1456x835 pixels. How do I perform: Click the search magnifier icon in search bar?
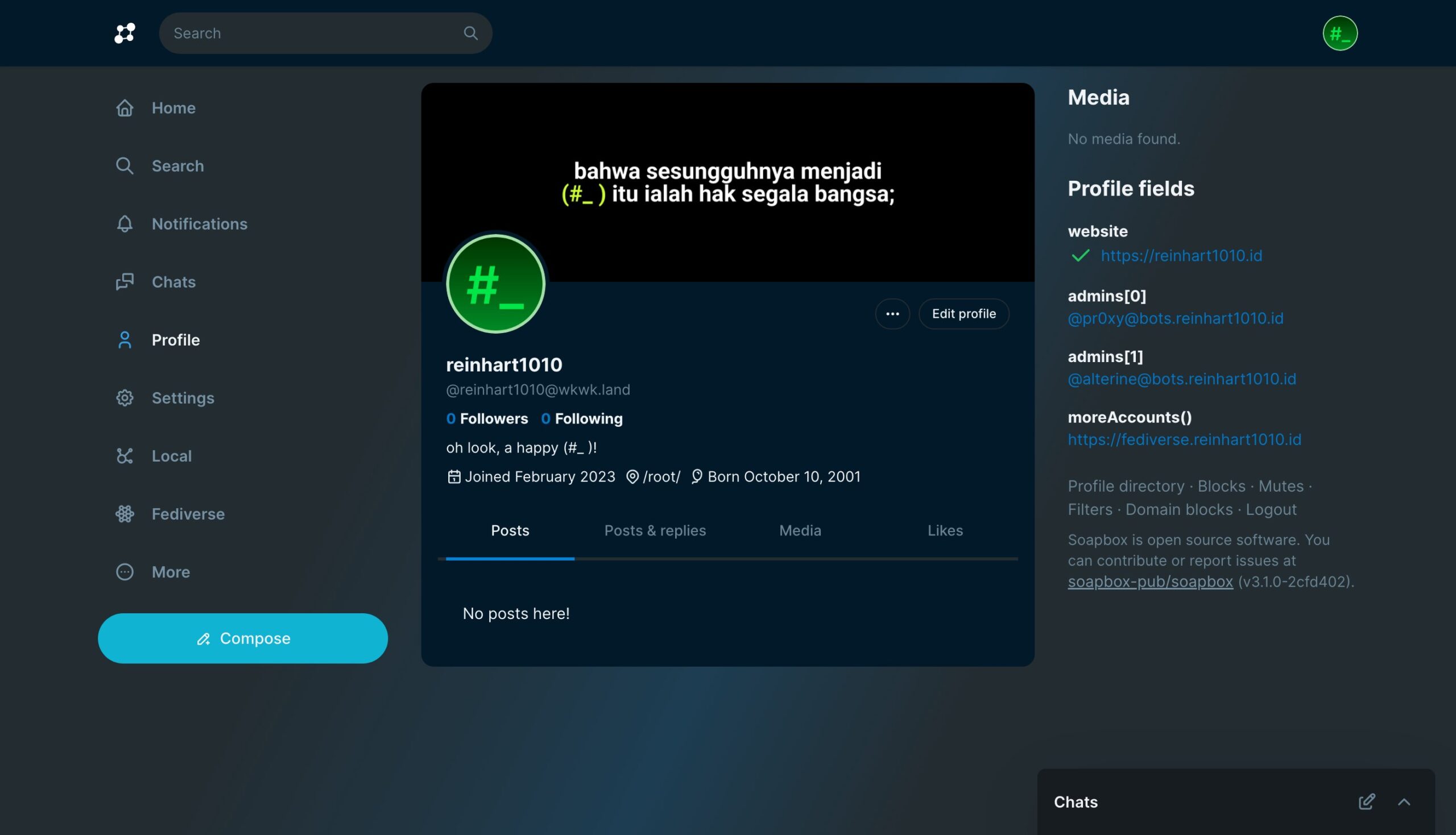click(x=470, y=34)
